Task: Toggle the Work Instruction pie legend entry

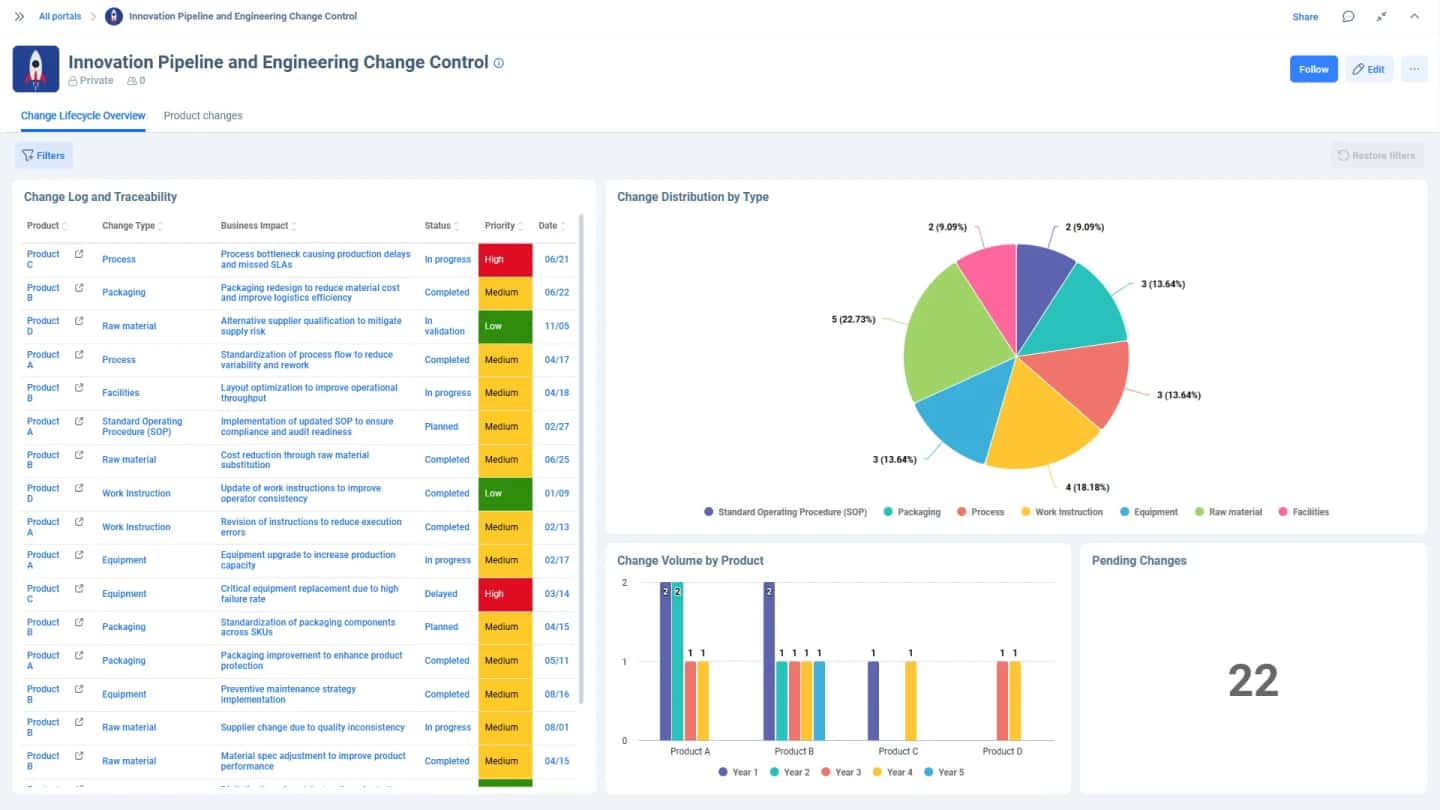Action: pos(1062,512)
